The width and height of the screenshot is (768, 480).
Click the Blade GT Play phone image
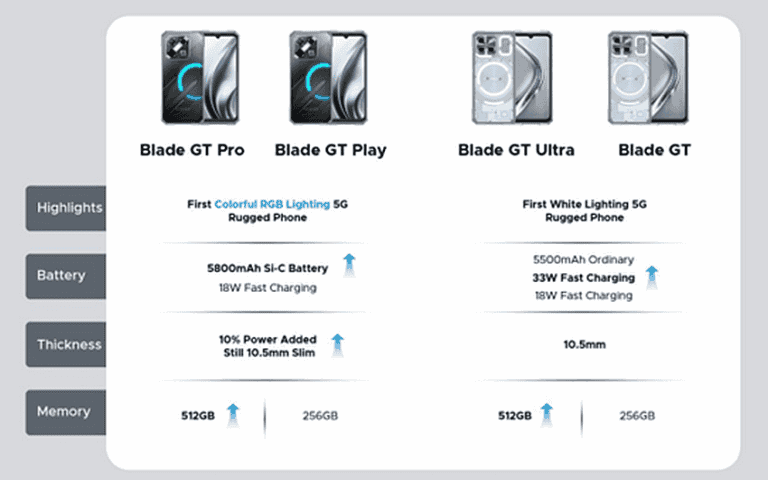click(328, 77)
